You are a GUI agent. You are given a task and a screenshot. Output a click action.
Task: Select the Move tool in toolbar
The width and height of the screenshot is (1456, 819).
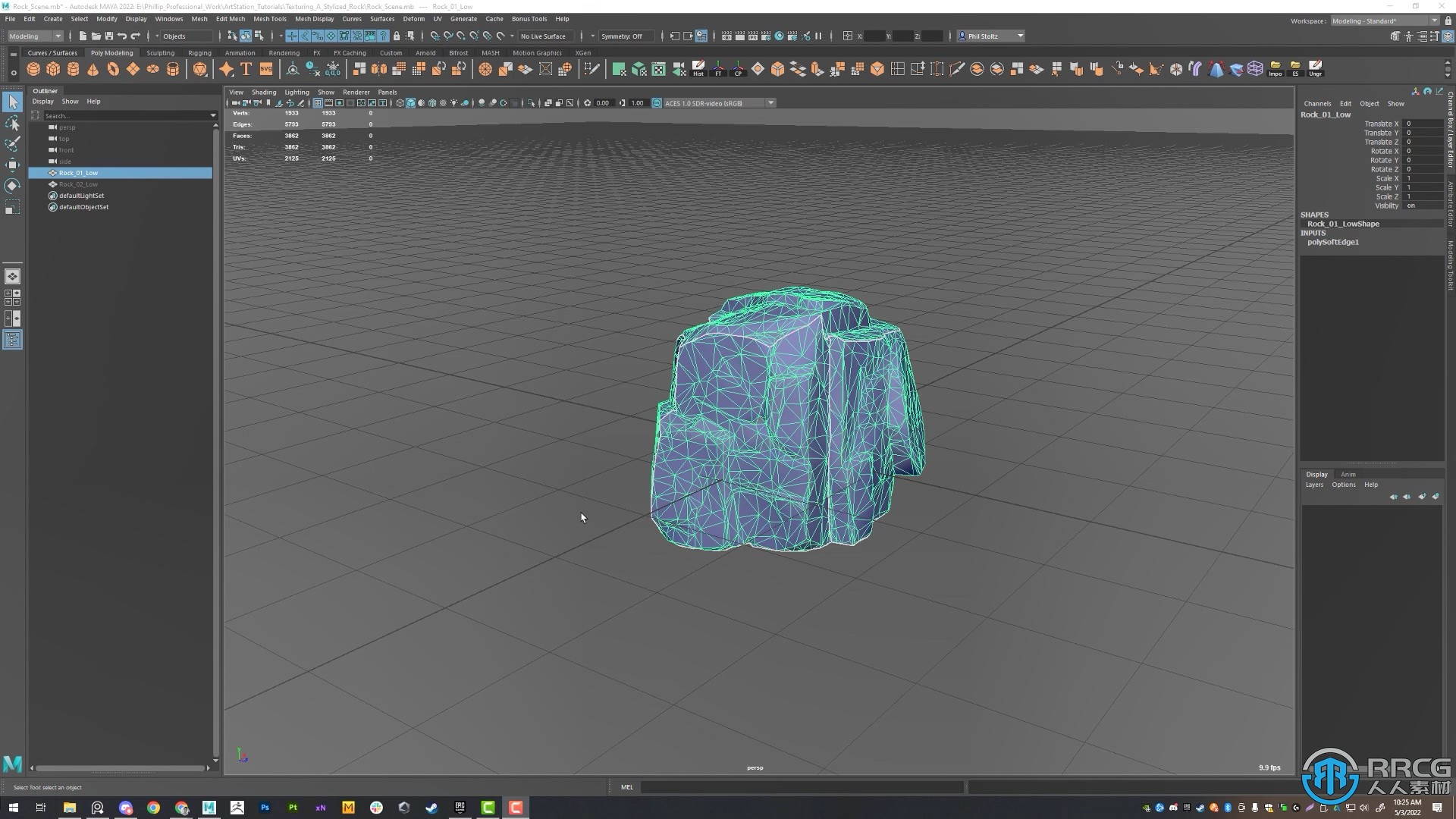click(x=12, y=163)
